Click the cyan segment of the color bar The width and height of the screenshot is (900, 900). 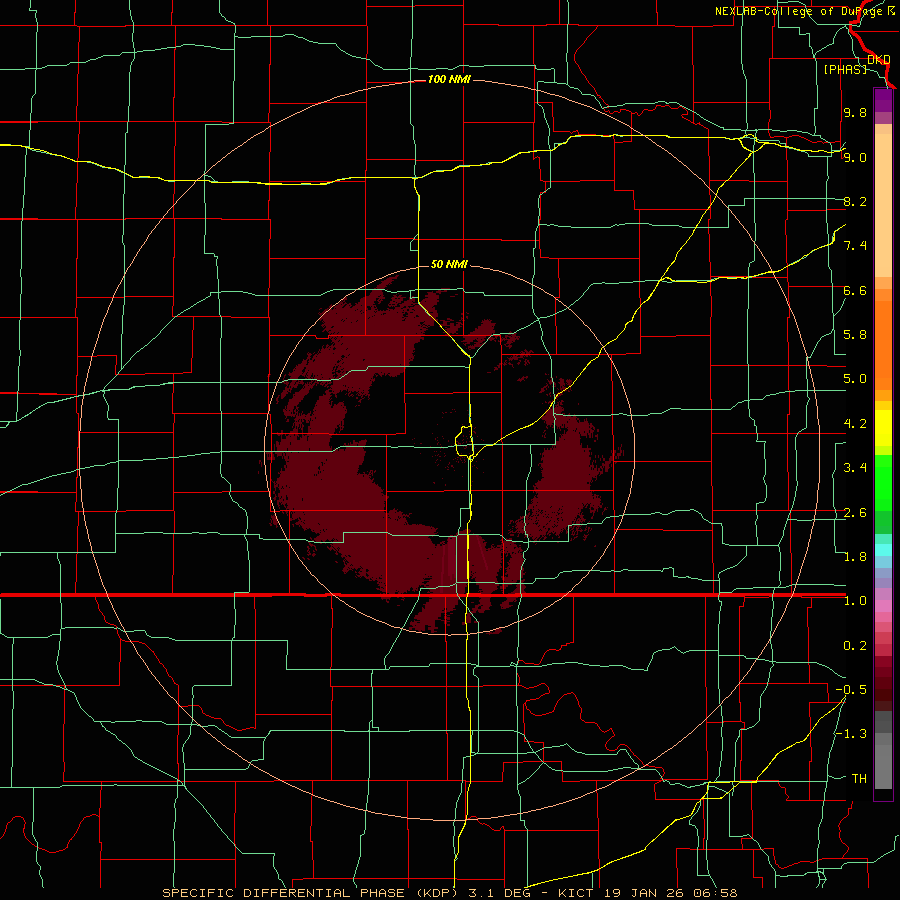(x=883, y=550)
